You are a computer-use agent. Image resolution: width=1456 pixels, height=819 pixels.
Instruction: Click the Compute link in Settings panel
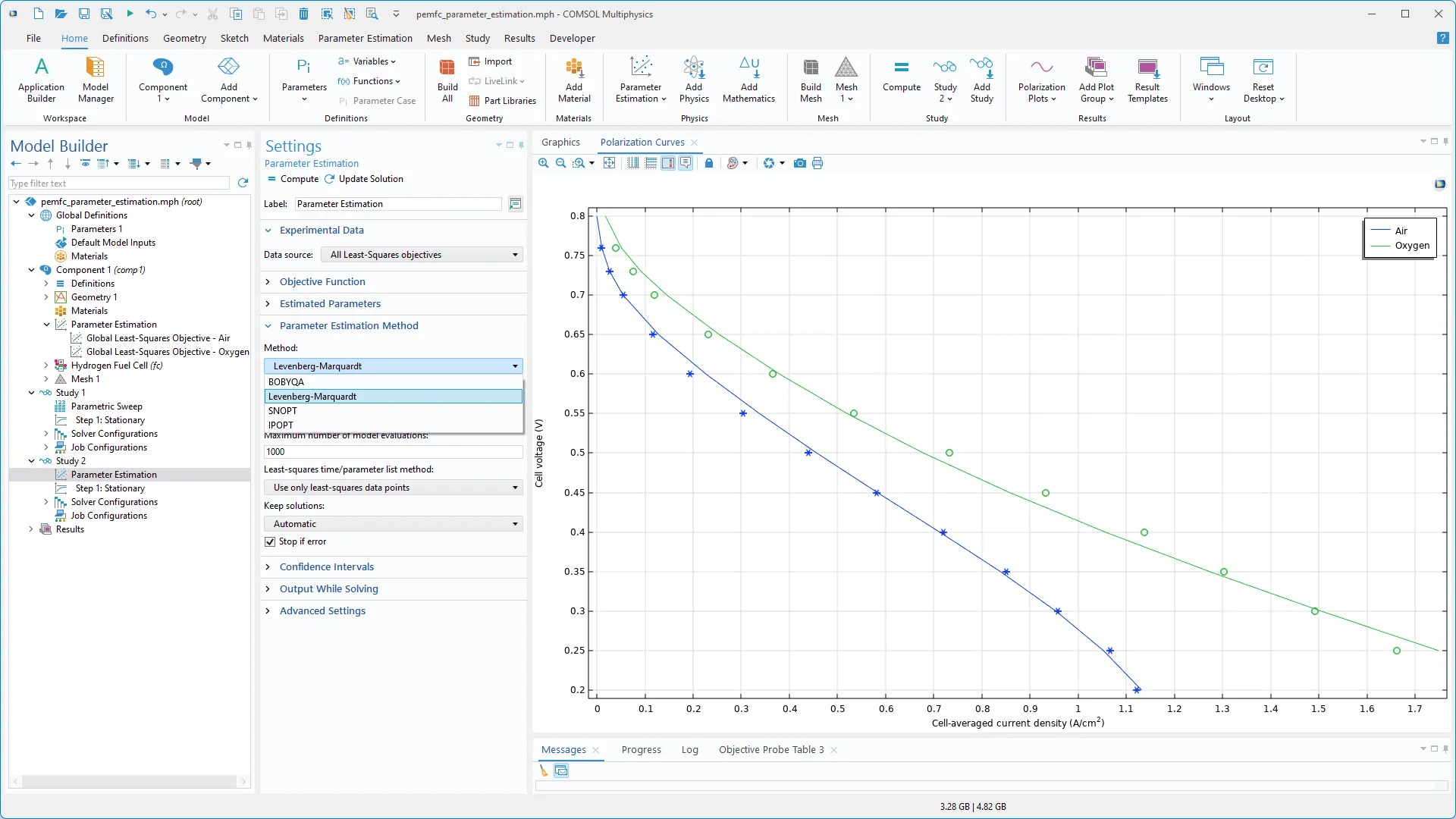coord(293,179)
